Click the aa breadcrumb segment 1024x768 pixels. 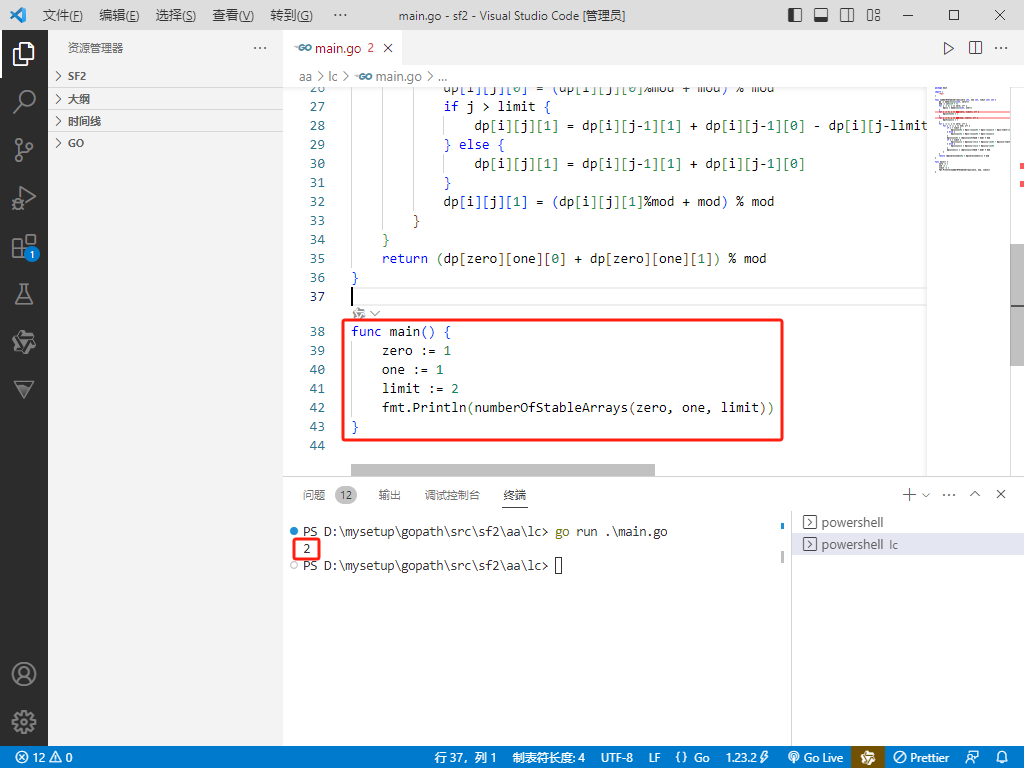(305, 77)
